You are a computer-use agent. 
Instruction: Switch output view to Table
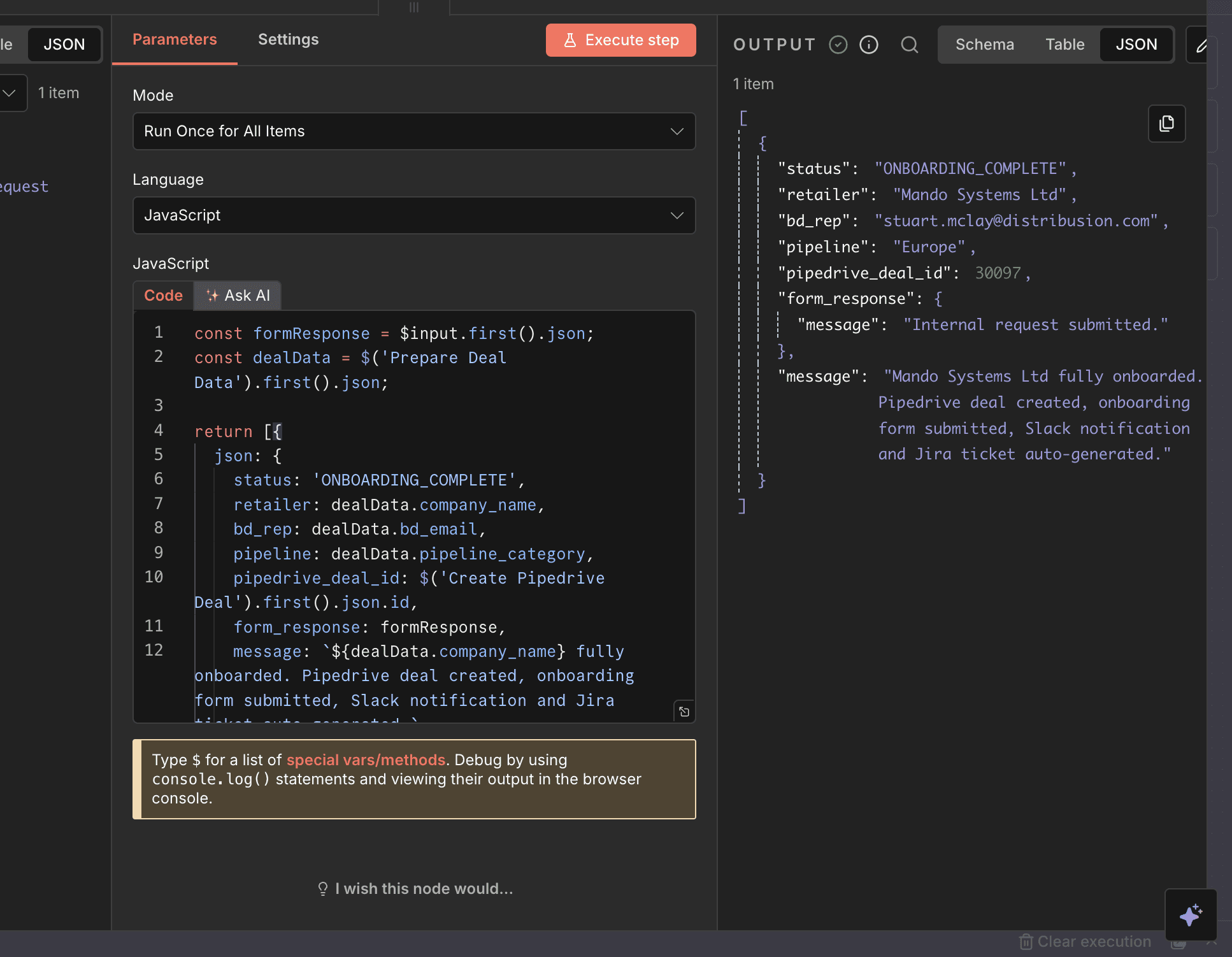pyautogui.click(x=1064, y=45)
